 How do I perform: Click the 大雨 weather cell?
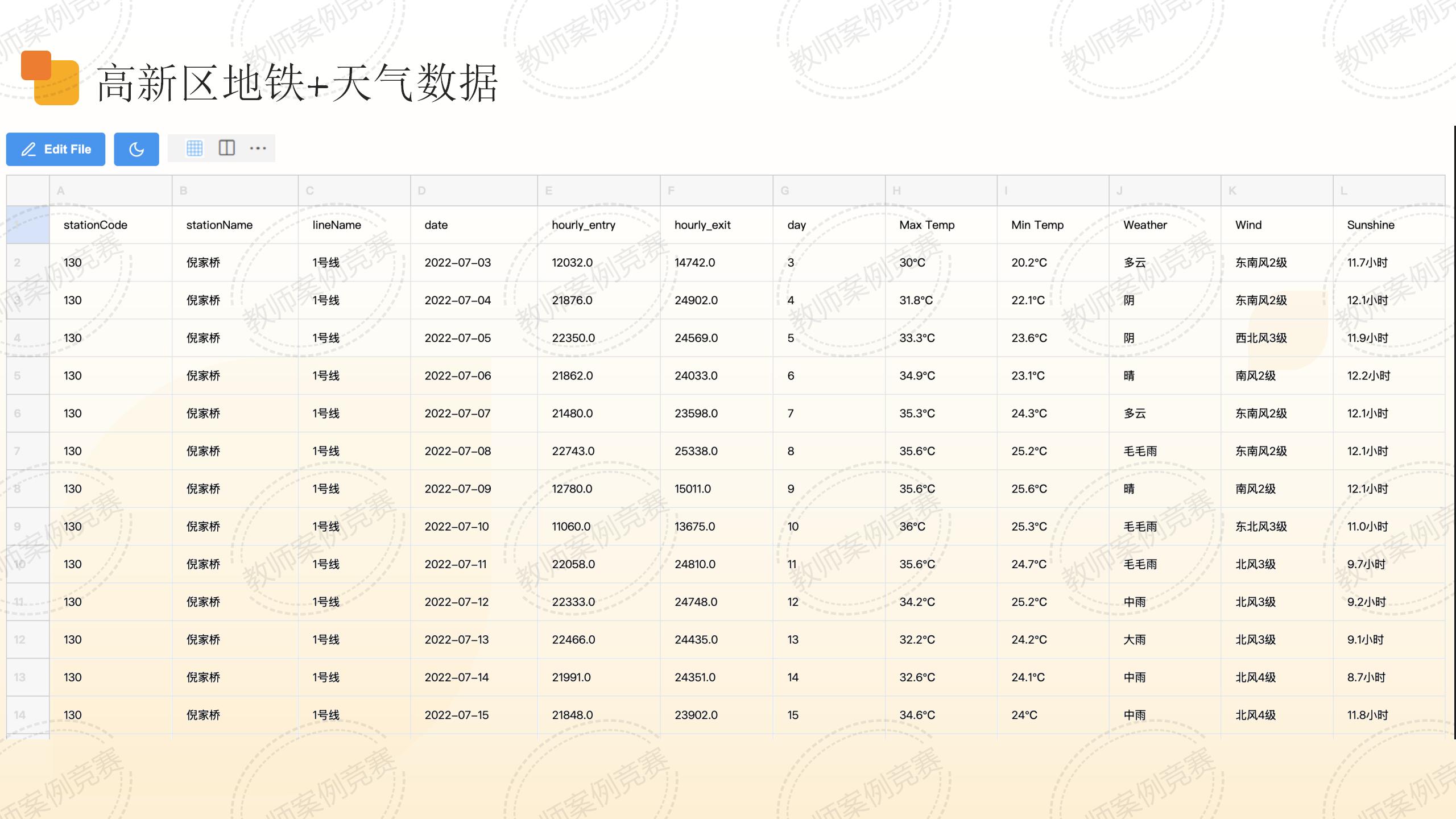click(1135, 639)
